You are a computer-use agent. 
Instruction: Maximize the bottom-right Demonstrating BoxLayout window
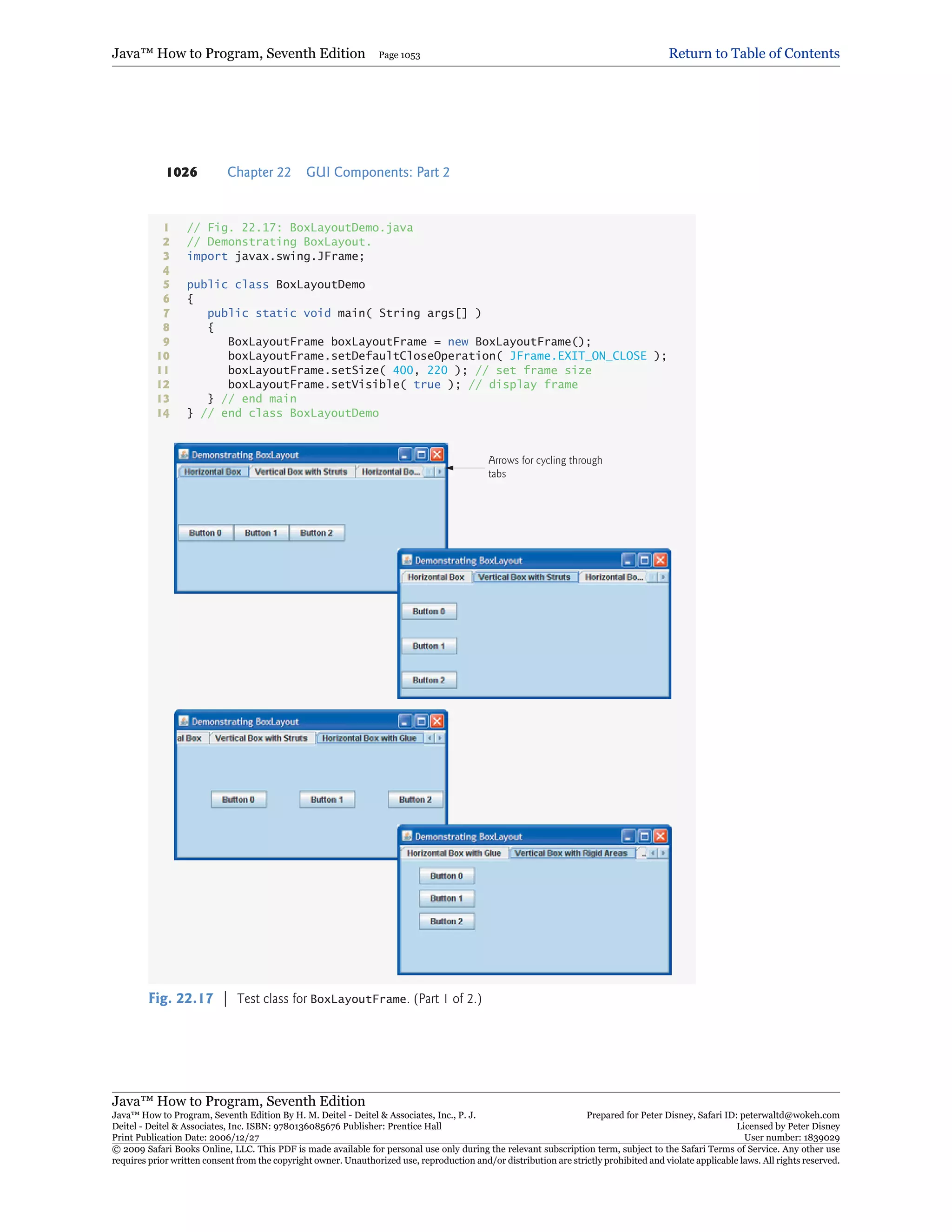click(x=644, y=836)
